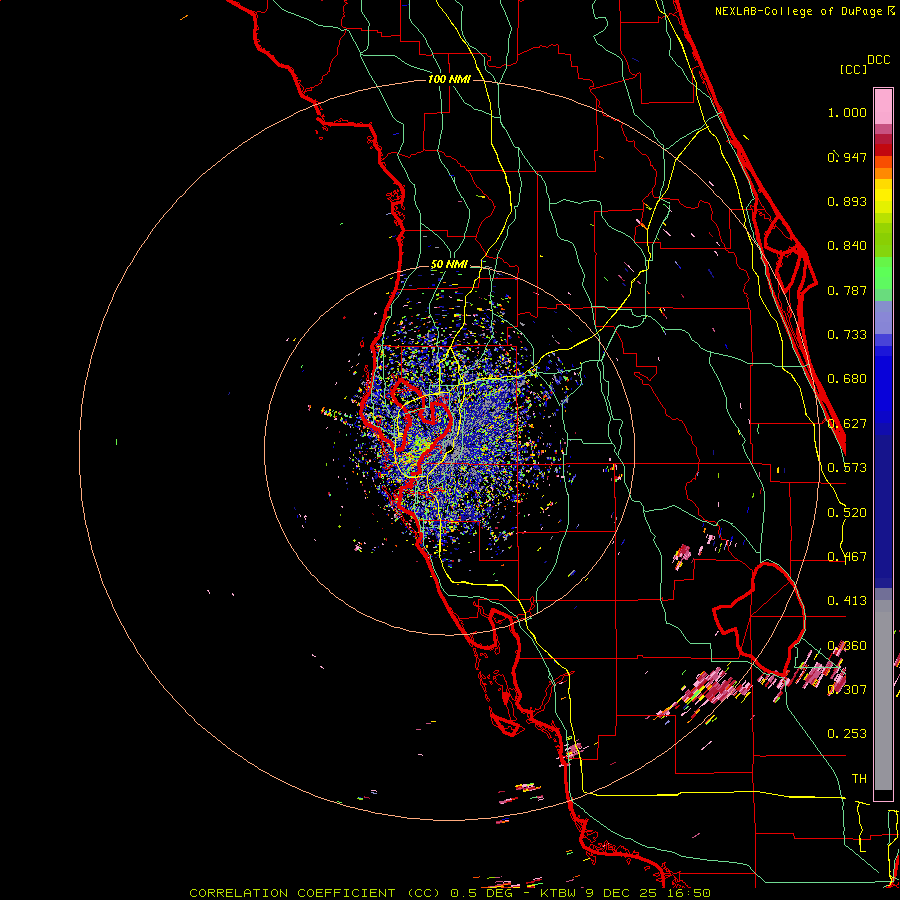
Task: Click the 0.360 legend value
Action: 847,646
